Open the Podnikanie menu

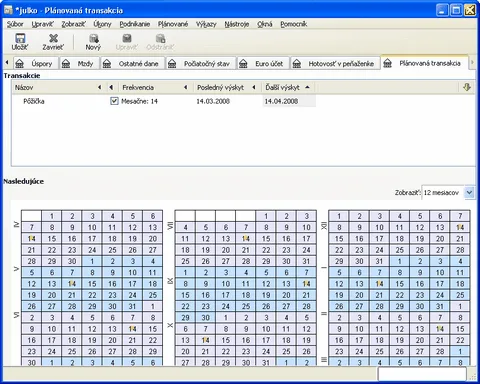tap(135, 24)
